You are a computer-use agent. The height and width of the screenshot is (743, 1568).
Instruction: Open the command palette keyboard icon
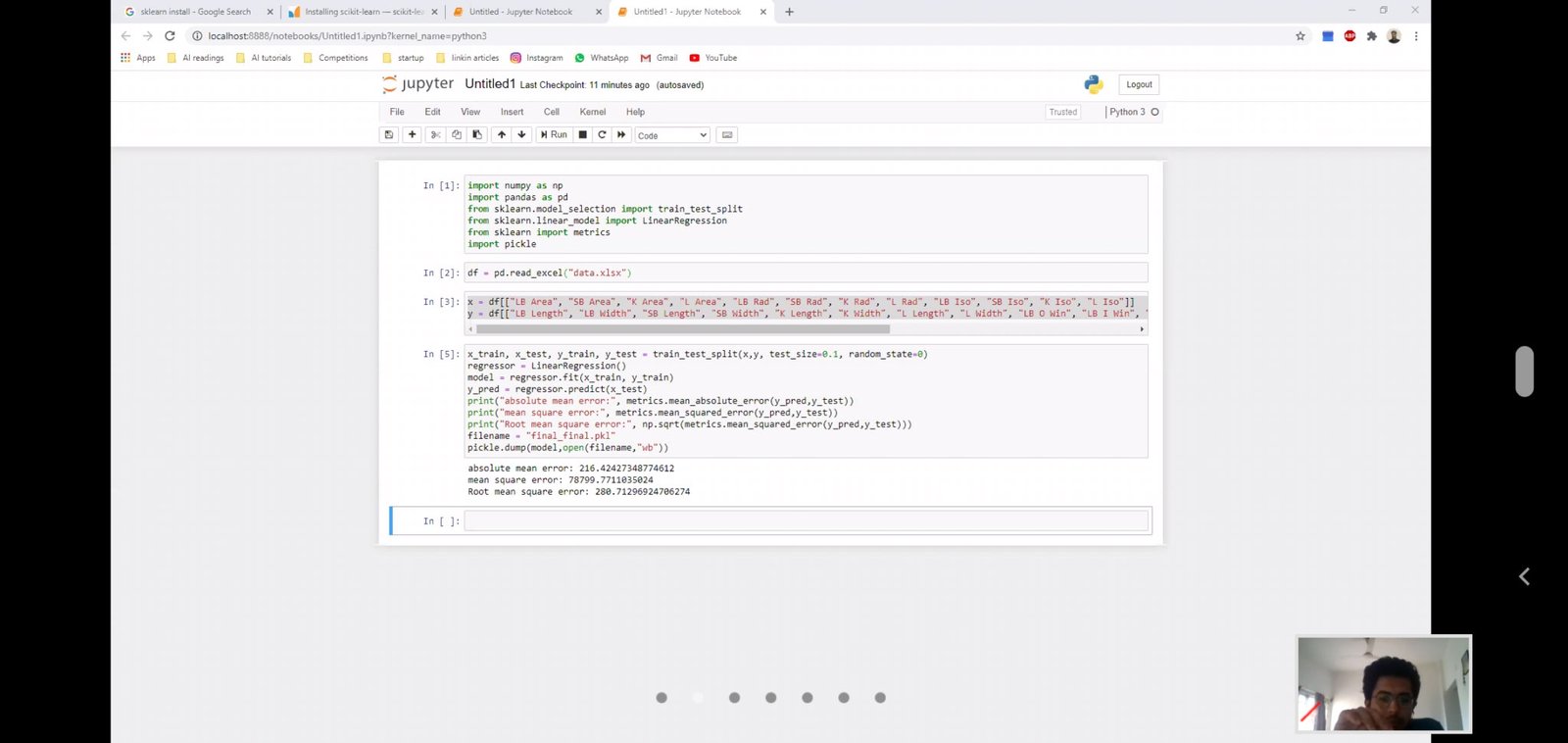click(x=727, y=135)
